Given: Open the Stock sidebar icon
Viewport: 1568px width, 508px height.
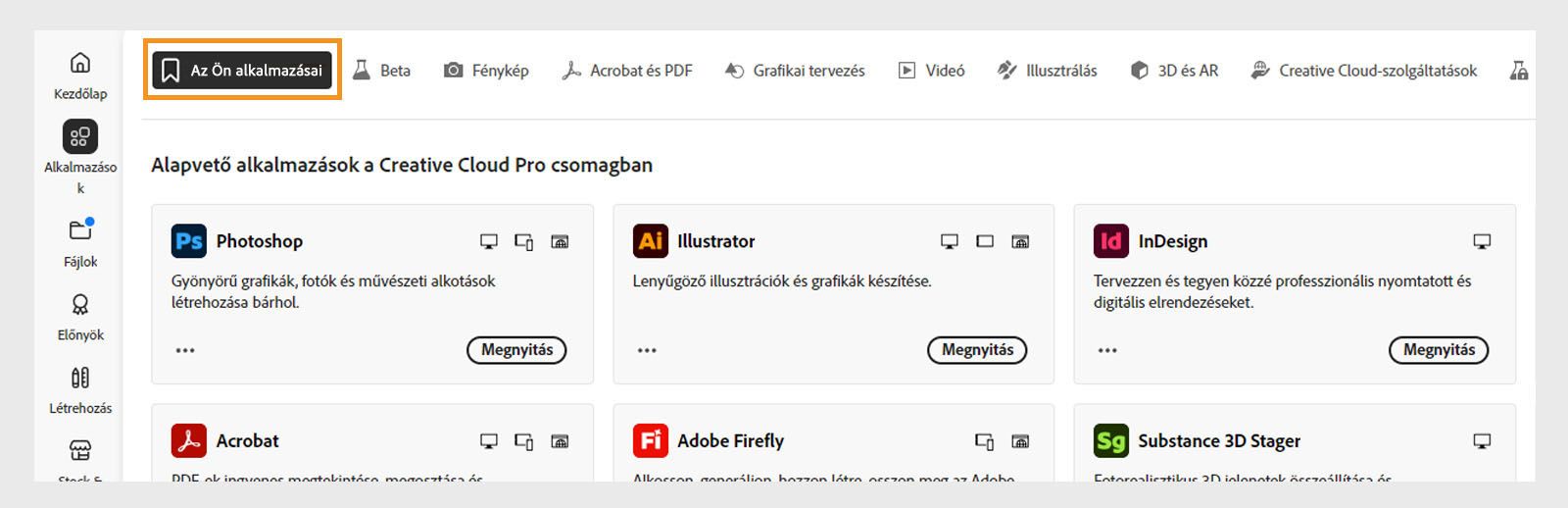Looking at the screenshot, I should coord(80,450).
